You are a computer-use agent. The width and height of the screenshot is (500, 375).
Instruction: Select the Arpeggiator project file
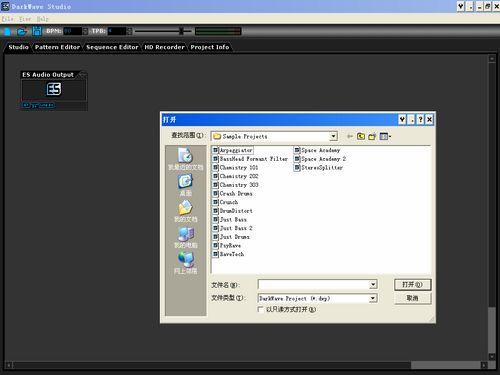click(x=233, y=150)
